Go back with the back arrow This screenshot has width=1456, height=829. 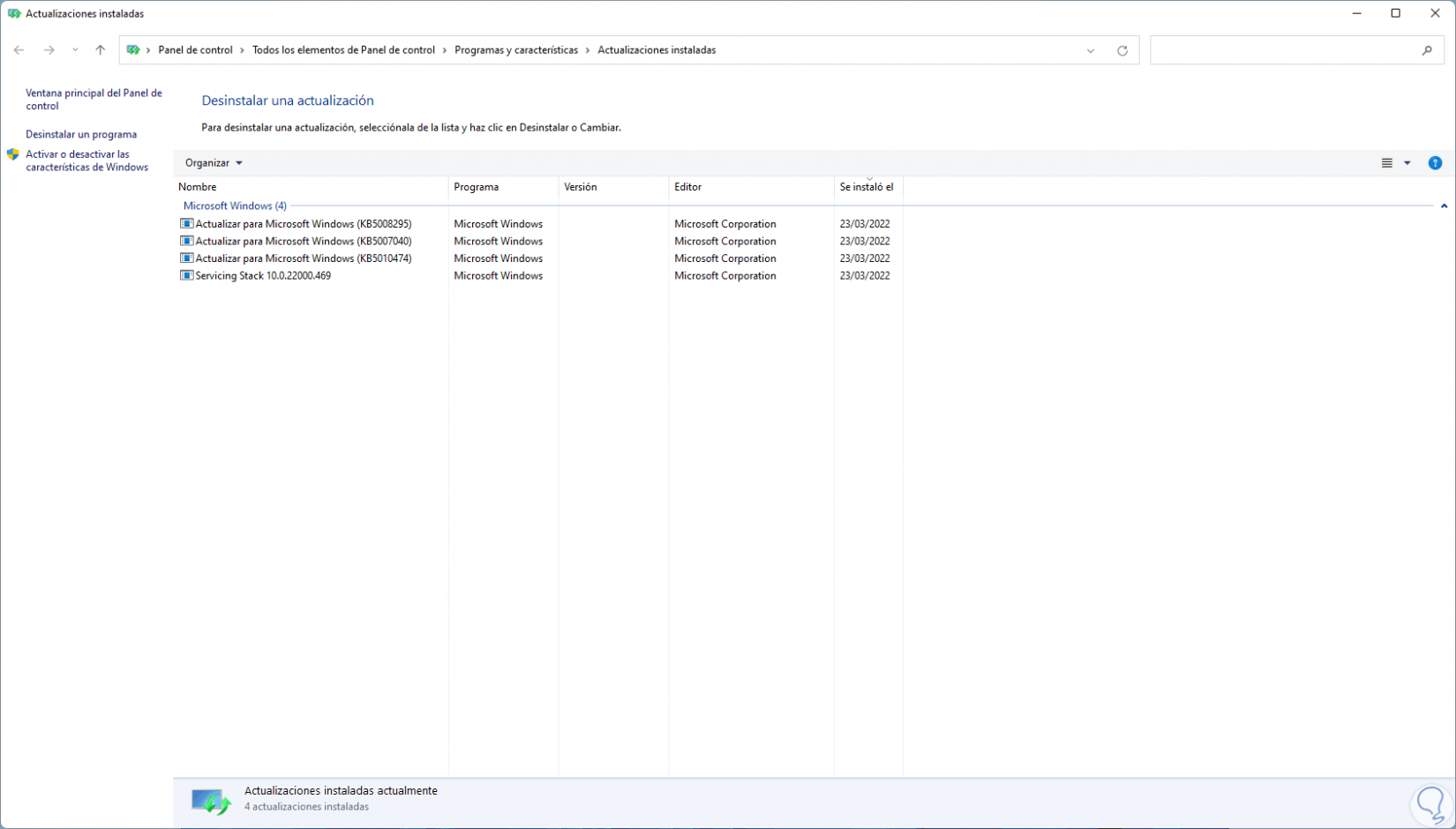[x=19, y=50]
